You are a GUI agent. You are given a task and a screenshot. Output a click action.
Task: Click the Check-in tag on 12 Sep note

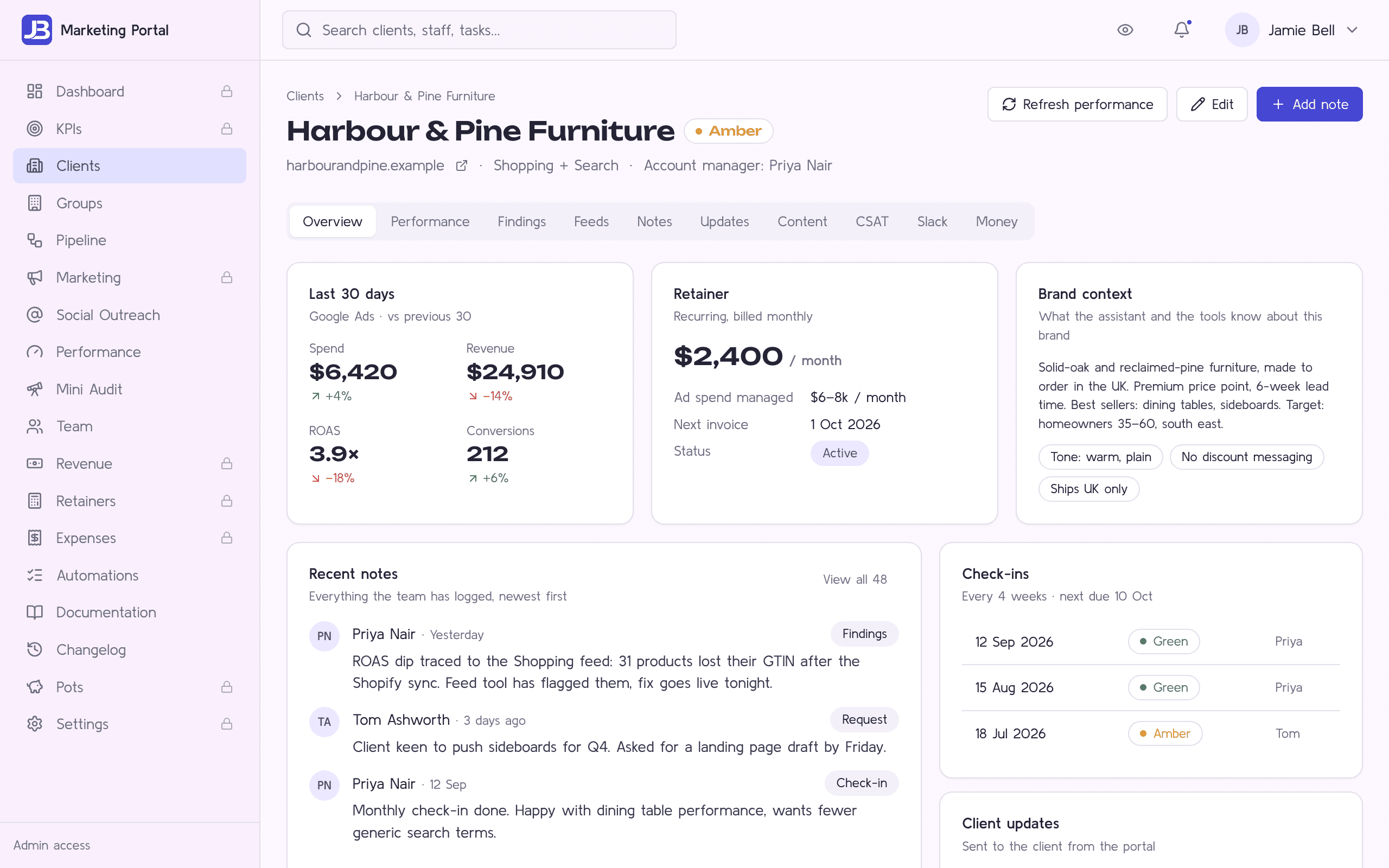[x=862, y=783]
